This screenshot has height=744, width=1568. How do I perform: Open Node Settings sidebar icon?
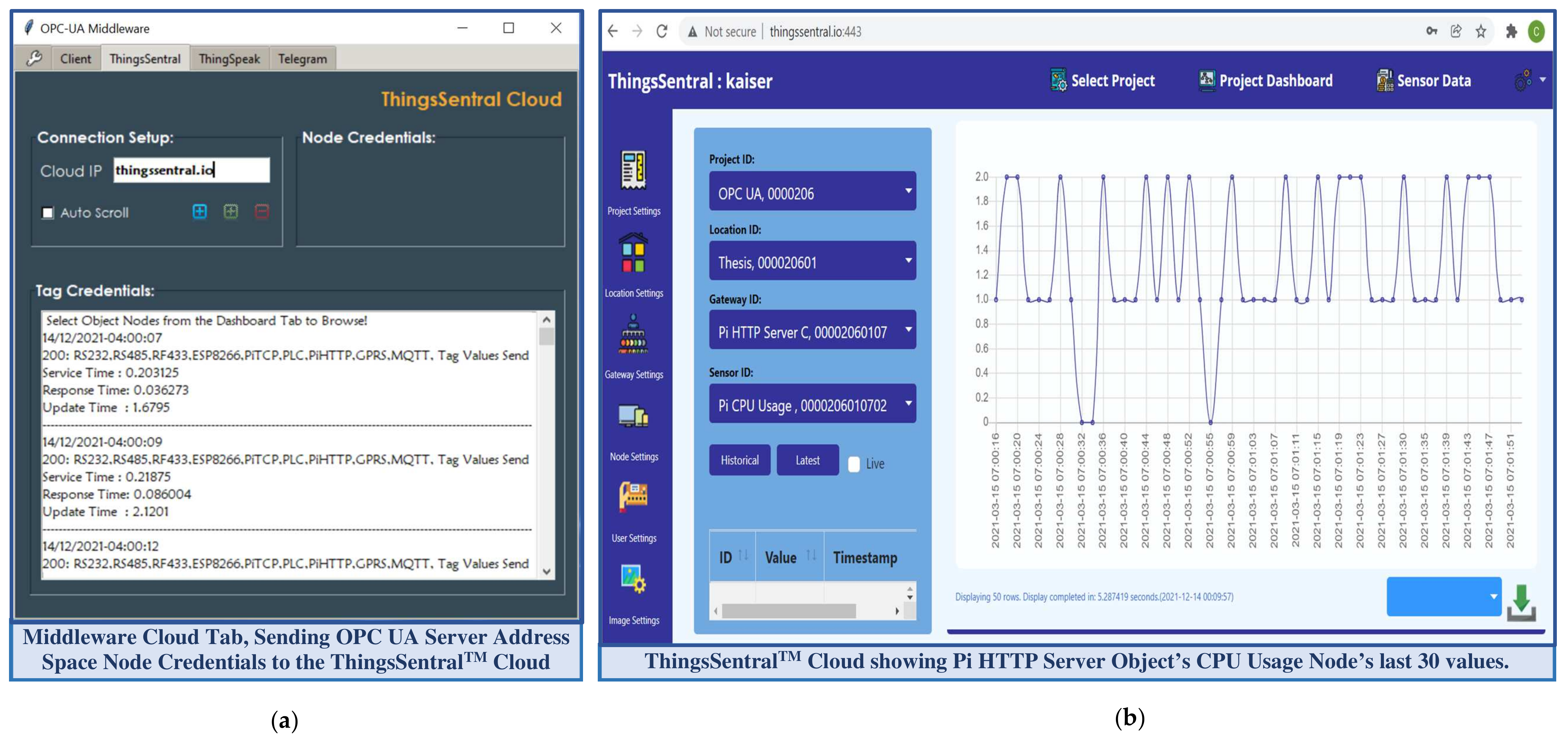click(x=633, y=416)
